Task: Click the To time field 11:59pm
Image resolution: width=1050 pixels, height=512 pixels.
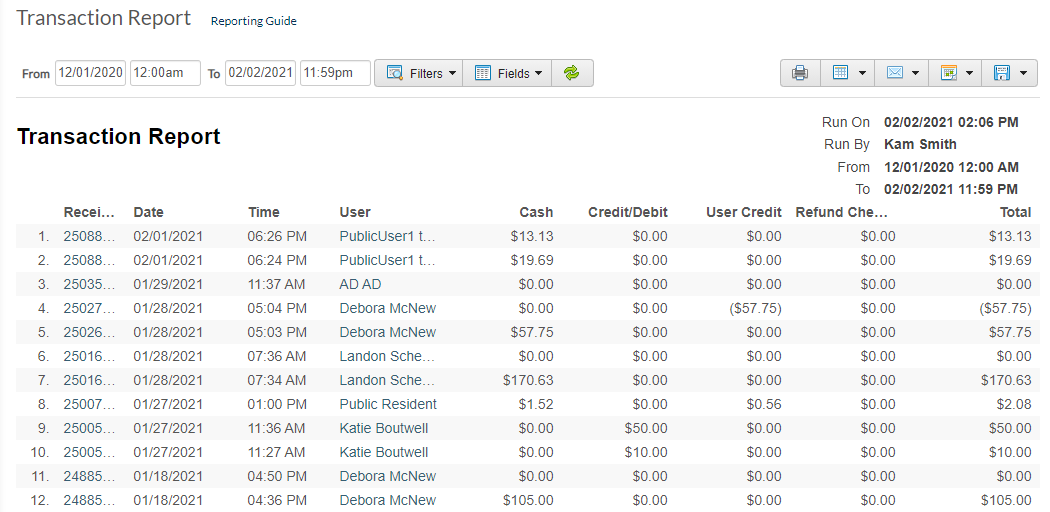Action: 335,73
